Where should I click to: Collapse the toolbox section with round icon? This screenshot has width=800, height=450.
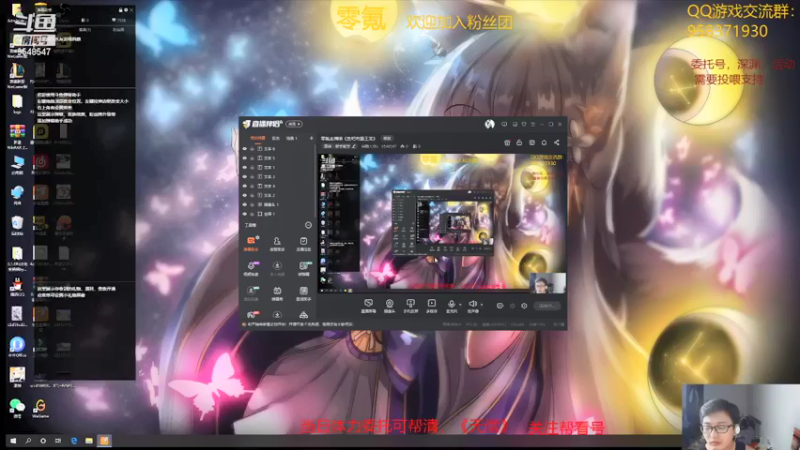coord(308,225)
